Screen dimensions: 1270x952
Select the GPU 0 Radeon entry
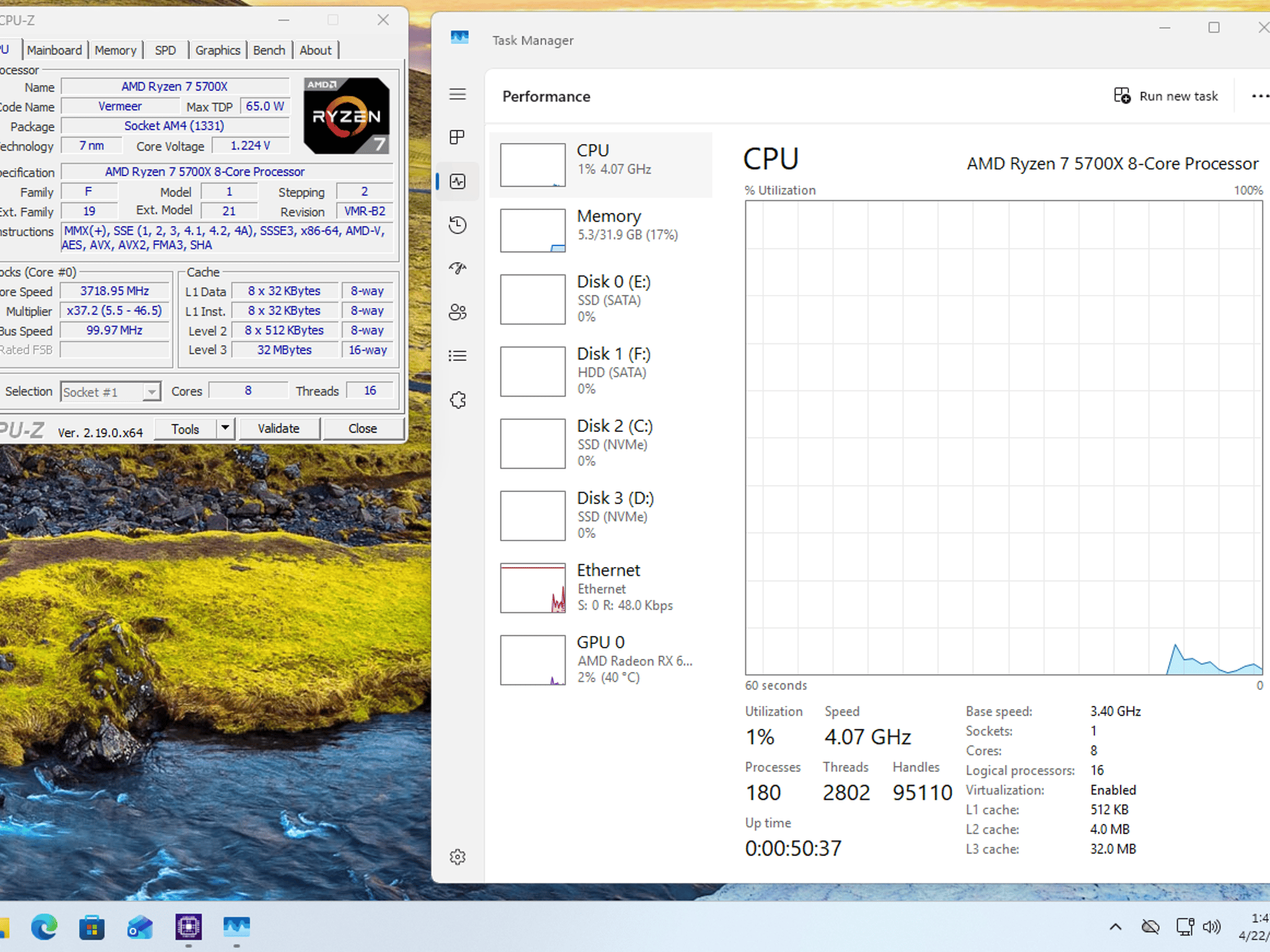pyautogui.click(x=600, y=659)
